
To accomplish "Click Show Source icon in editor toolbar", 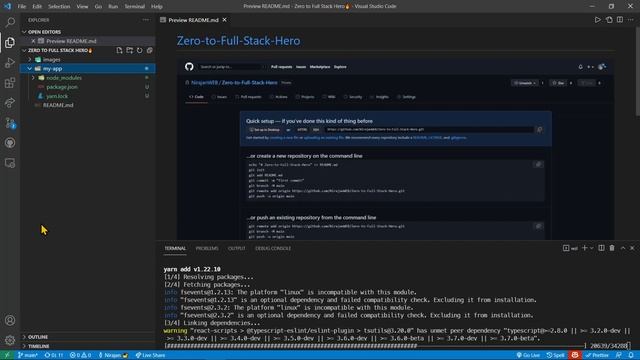I will 609,20.
